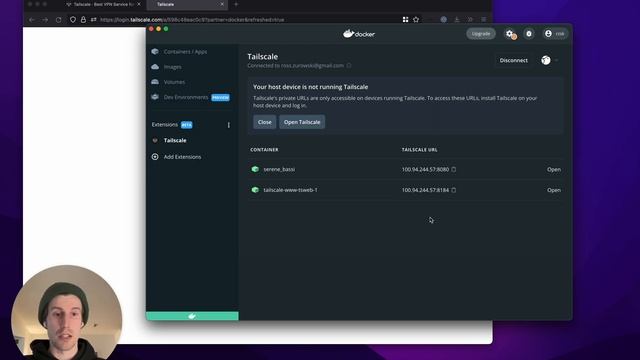
Task: Open Containers / Apps in sidebar
Action: pos(185,52)
